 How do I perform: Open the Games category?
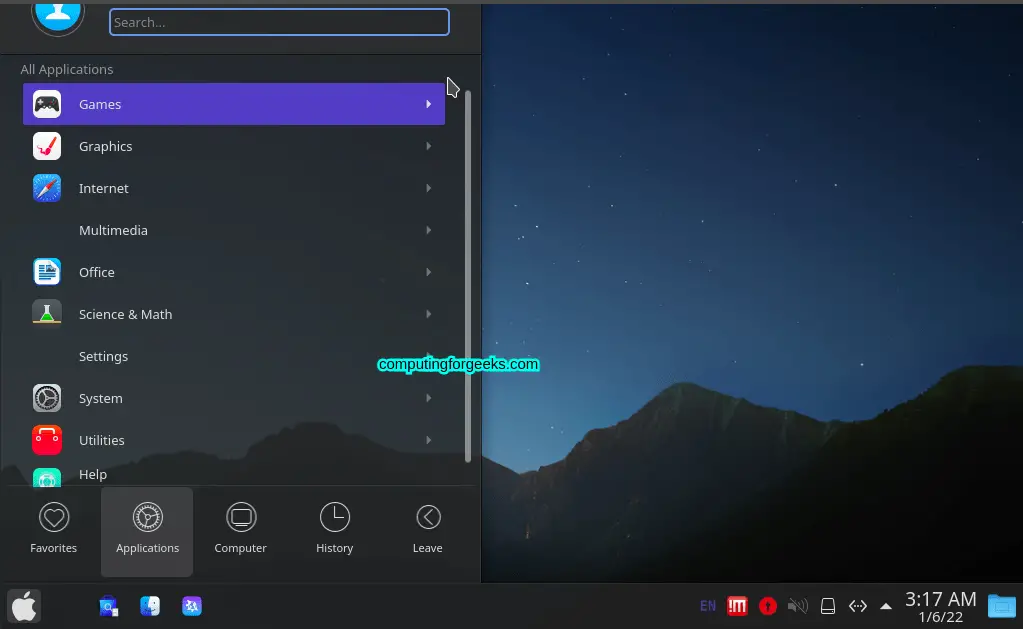coord(234,104)
